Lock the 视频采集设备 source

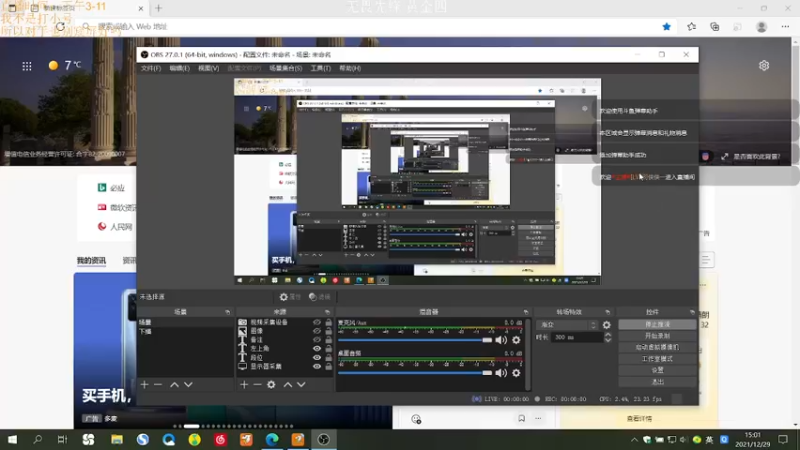tap(329, 322)
